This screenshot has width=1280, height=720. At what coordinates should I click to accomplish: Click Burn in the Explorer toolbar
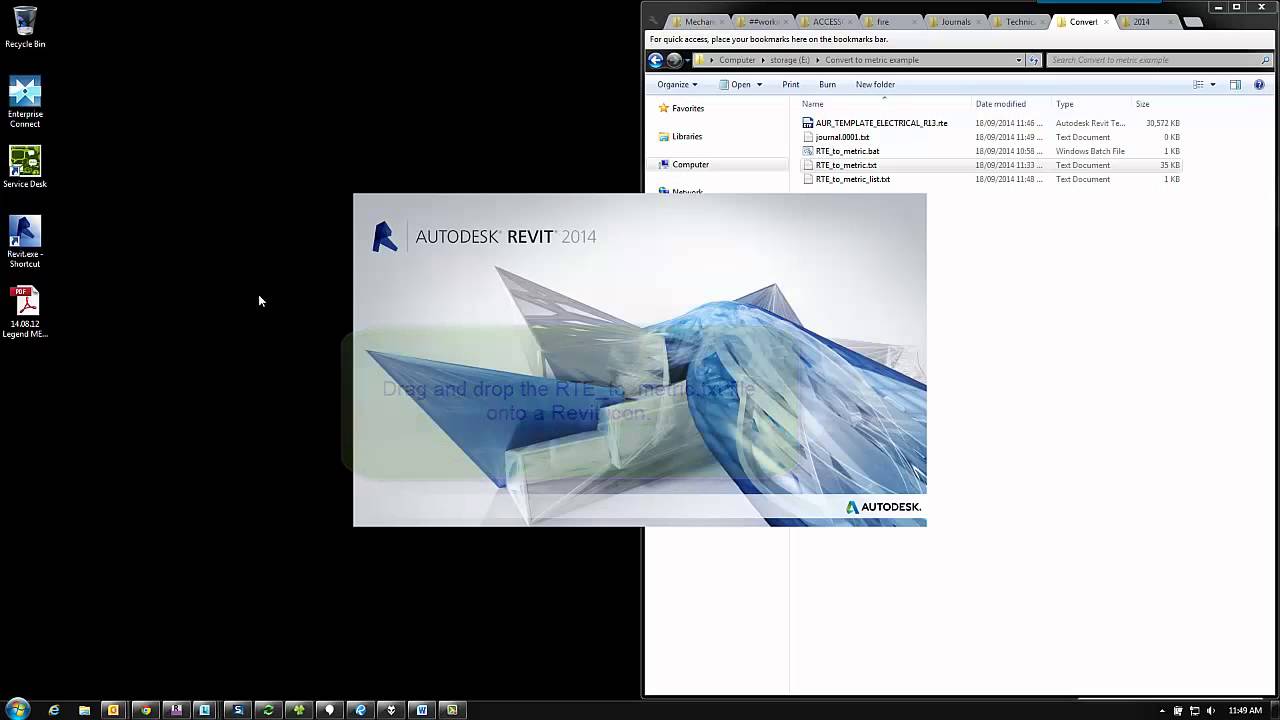click(827, 85)
